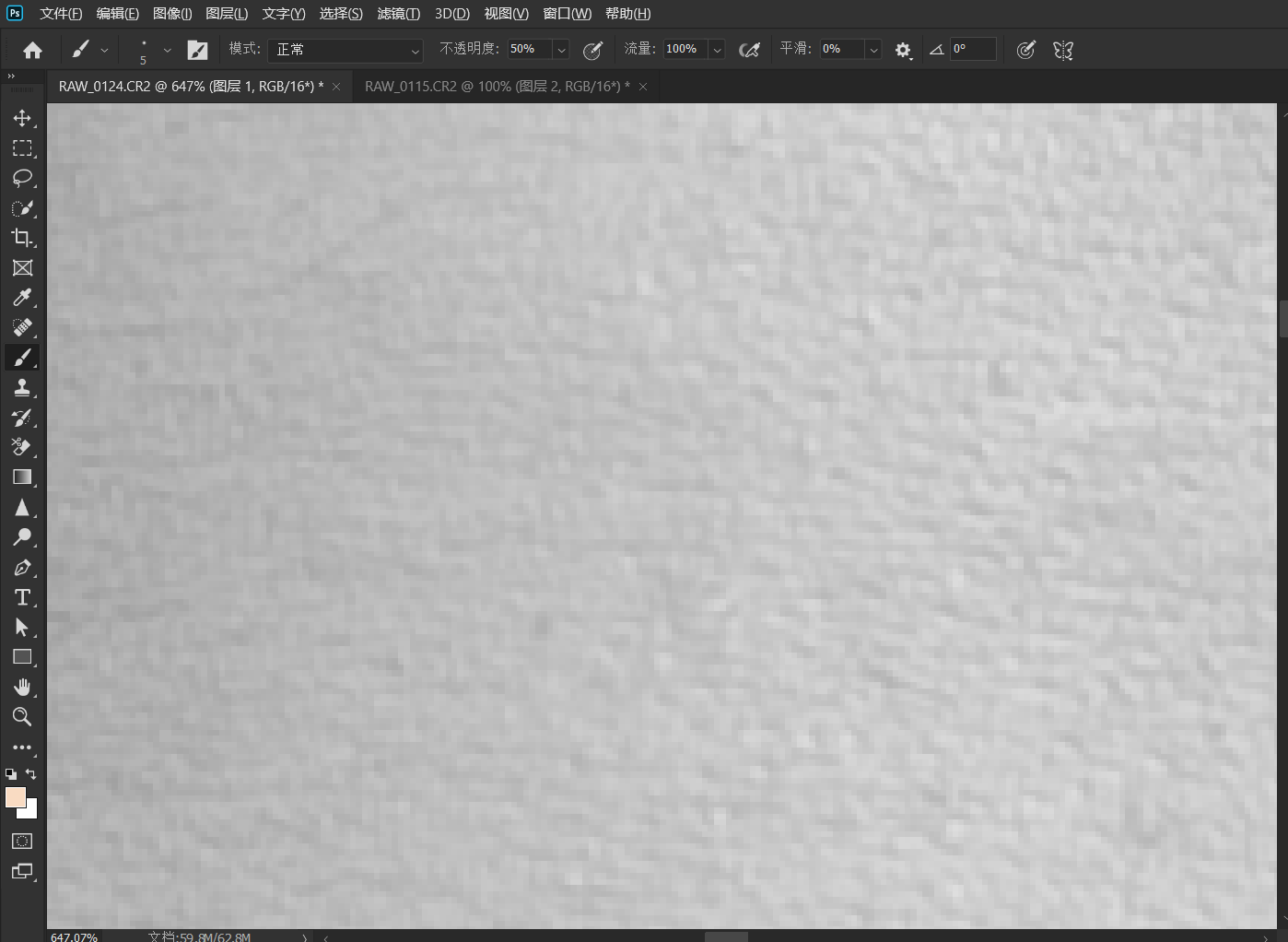Select the Rectangle shape tool
This screenshot has height=942, width=1288.
click(22, 657)
